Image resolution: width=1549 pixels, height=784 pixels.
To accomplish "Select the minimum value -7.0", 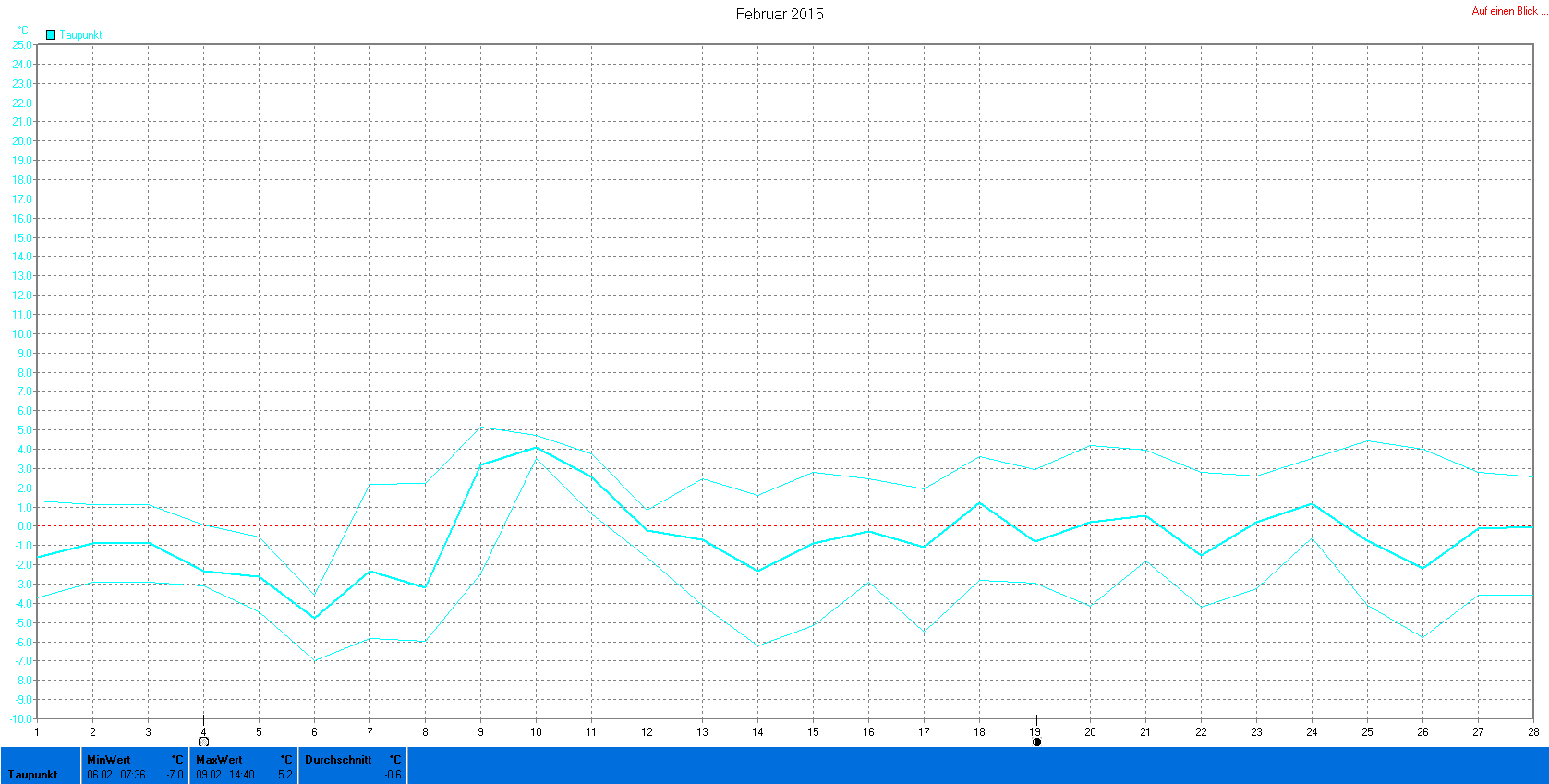I will (175, 775).
